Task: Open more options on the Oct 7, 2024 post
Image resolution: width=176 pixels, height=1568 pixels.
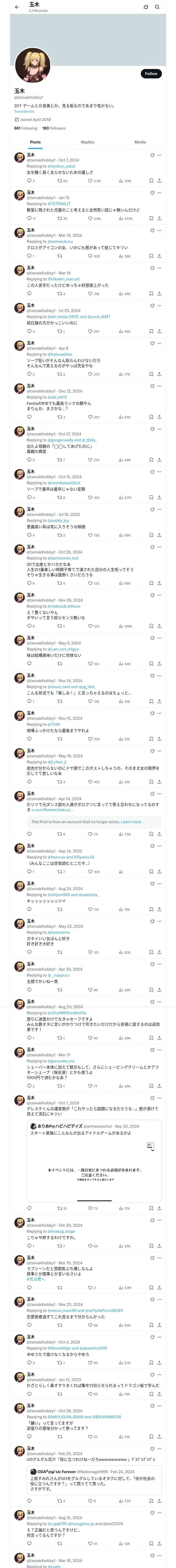Action: click(160, 155)
